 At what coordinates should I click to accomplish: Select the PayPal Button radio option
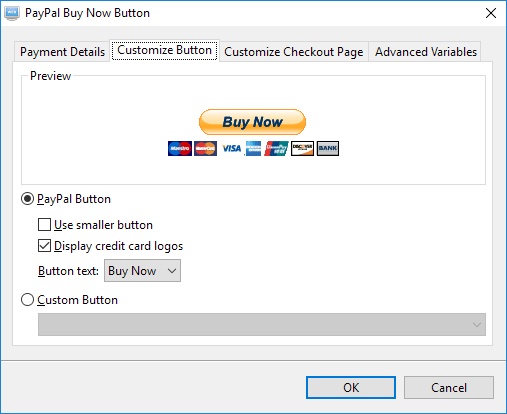pyautogui.click(x=27, y=199)
